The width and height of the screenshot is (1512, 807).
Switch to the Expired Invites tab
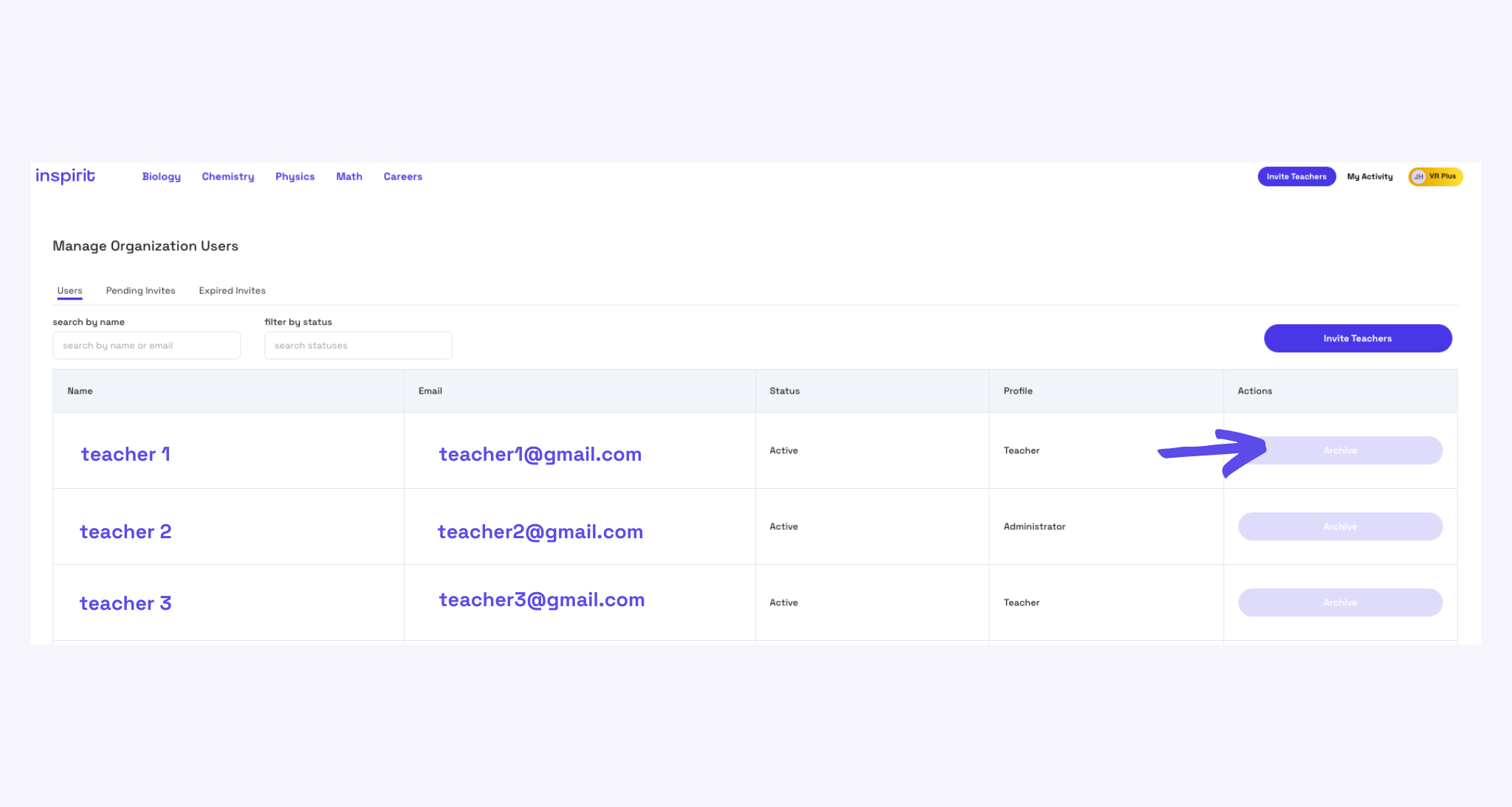tap(232, 291)
